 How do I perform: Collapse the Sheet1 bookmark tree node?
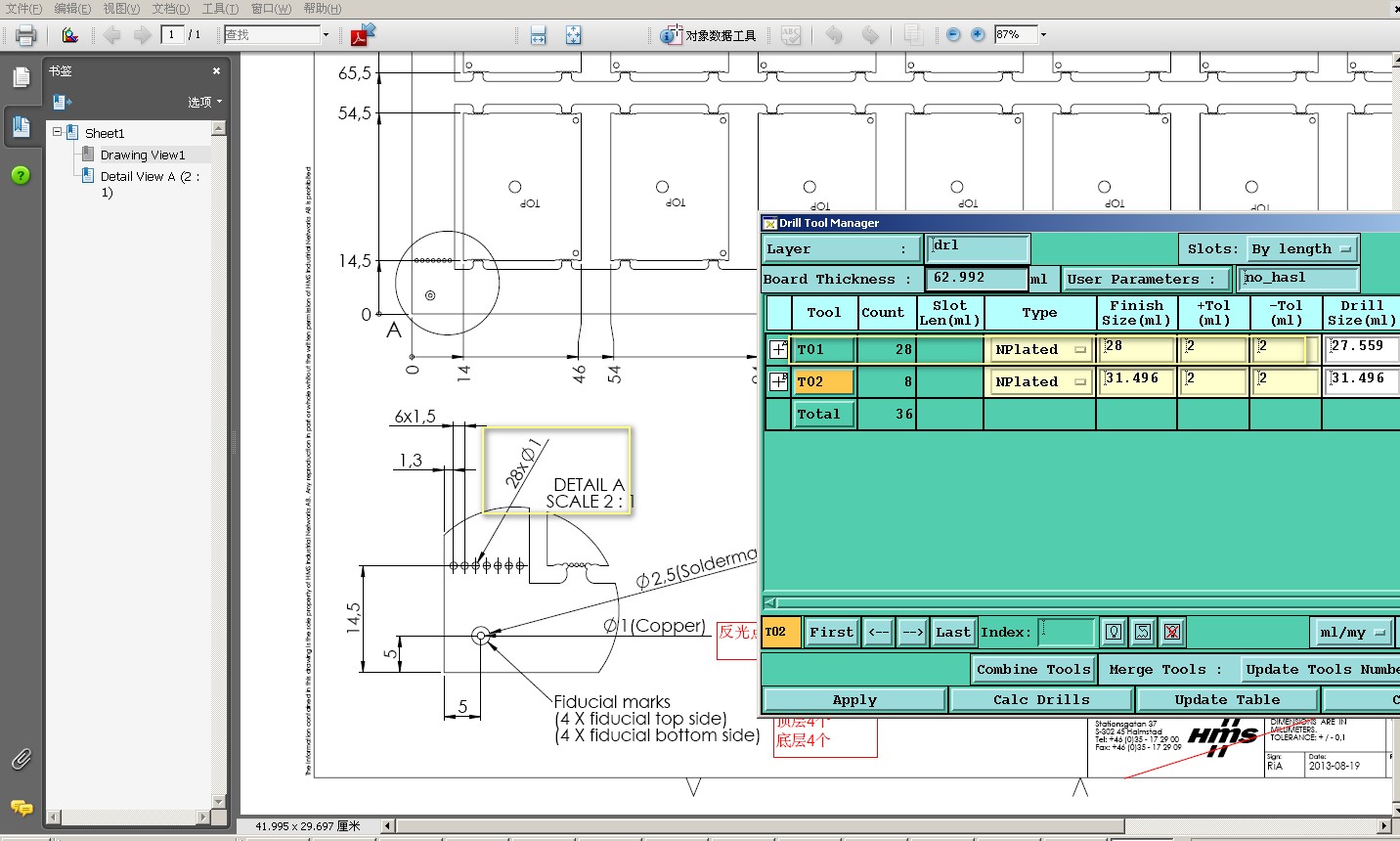[x=57, y=132]
